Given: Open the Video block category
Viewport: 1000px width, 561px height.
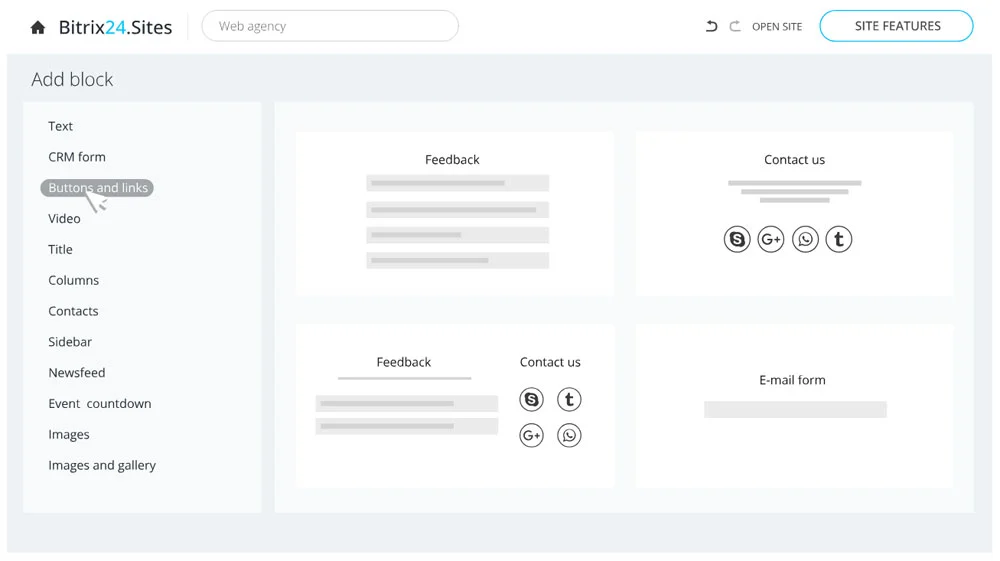Looking at the screenshot, I should point(65,218).
